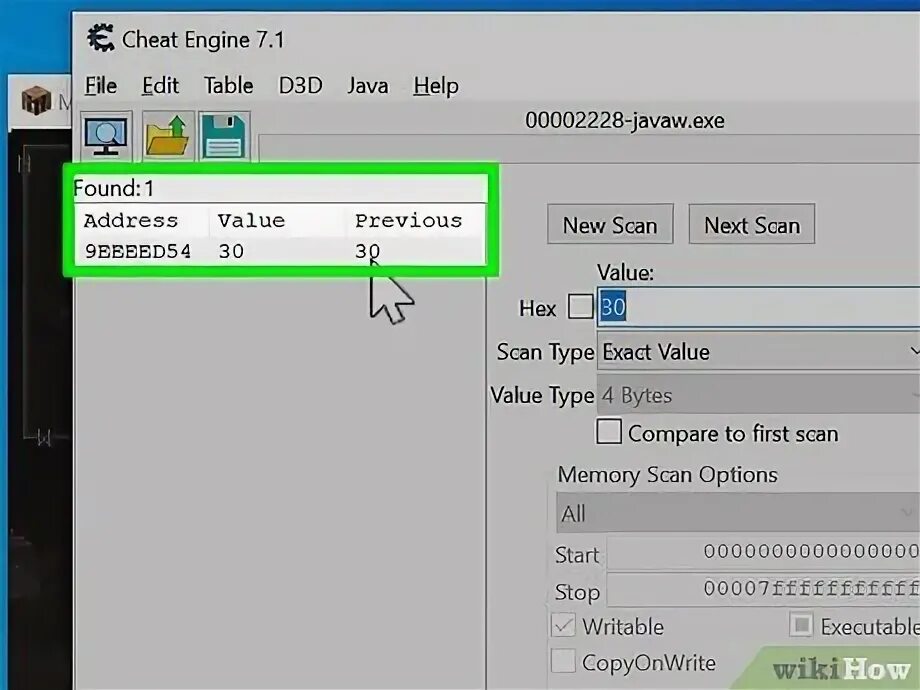Viewport: 920px width, 690px height.
Task: Enable Compare to first scan checkbox
Action: coord(608,432)
